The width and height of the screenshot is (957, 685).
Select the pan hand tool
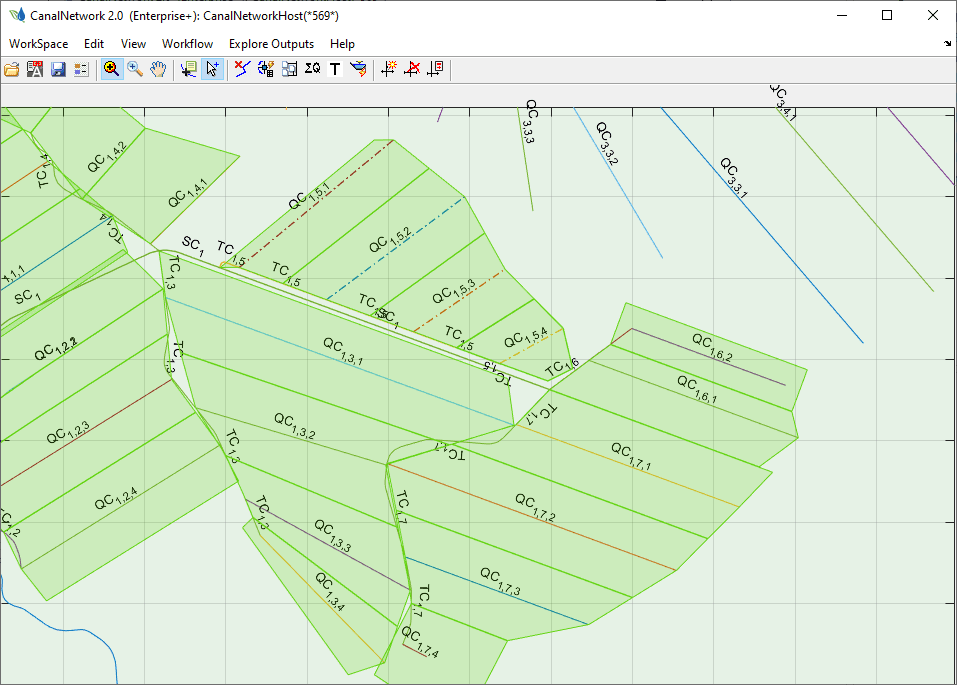[158, 69]
